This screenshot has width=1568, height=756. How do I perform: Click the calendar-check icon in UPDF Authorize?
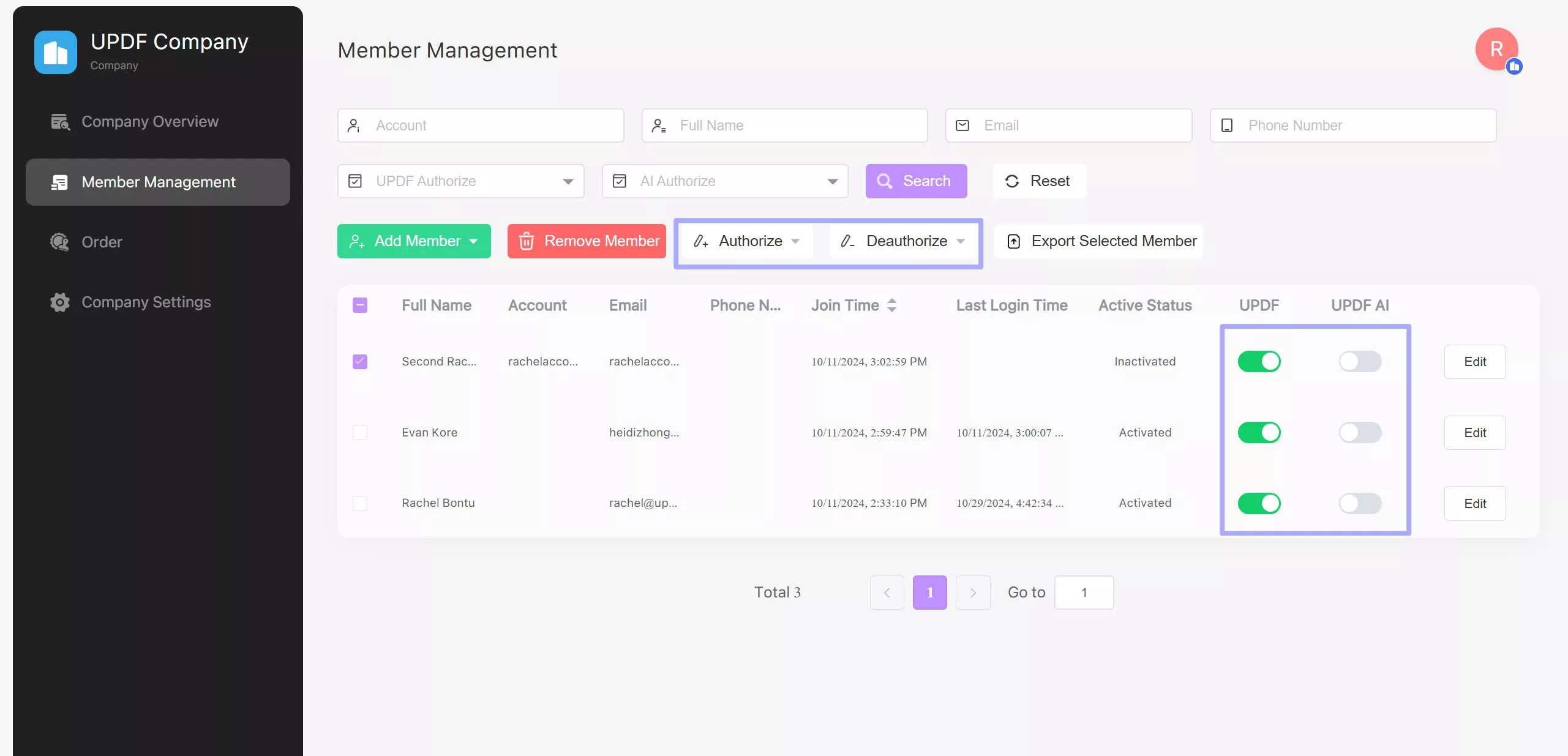(355, 181)
